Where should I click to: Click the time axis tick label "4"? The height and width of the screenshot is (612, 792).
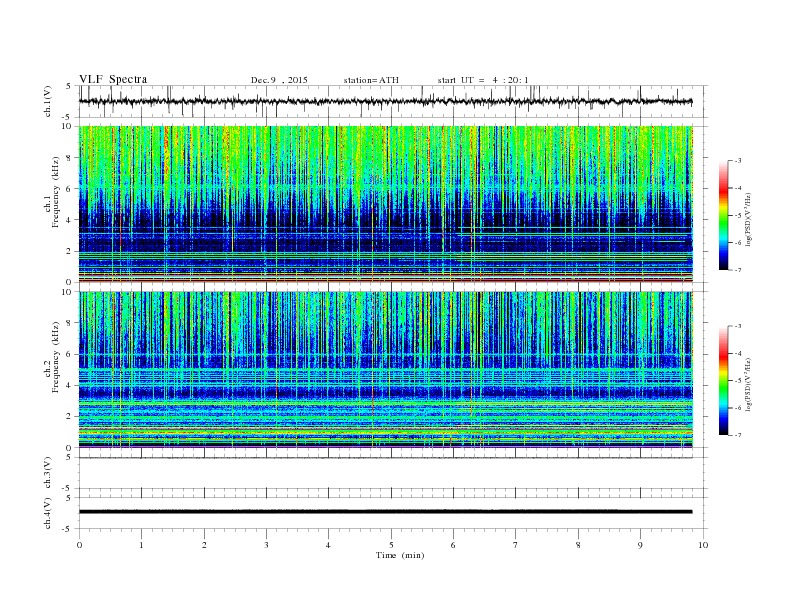[328, 545]
